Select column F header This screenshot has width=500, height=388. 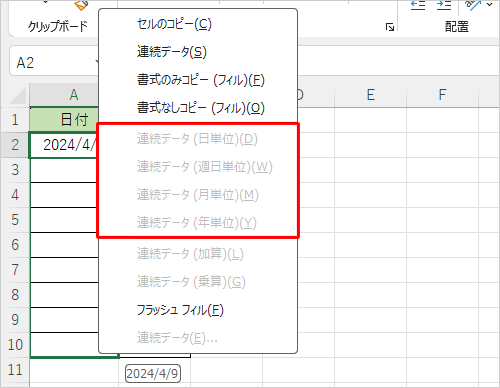442,95
